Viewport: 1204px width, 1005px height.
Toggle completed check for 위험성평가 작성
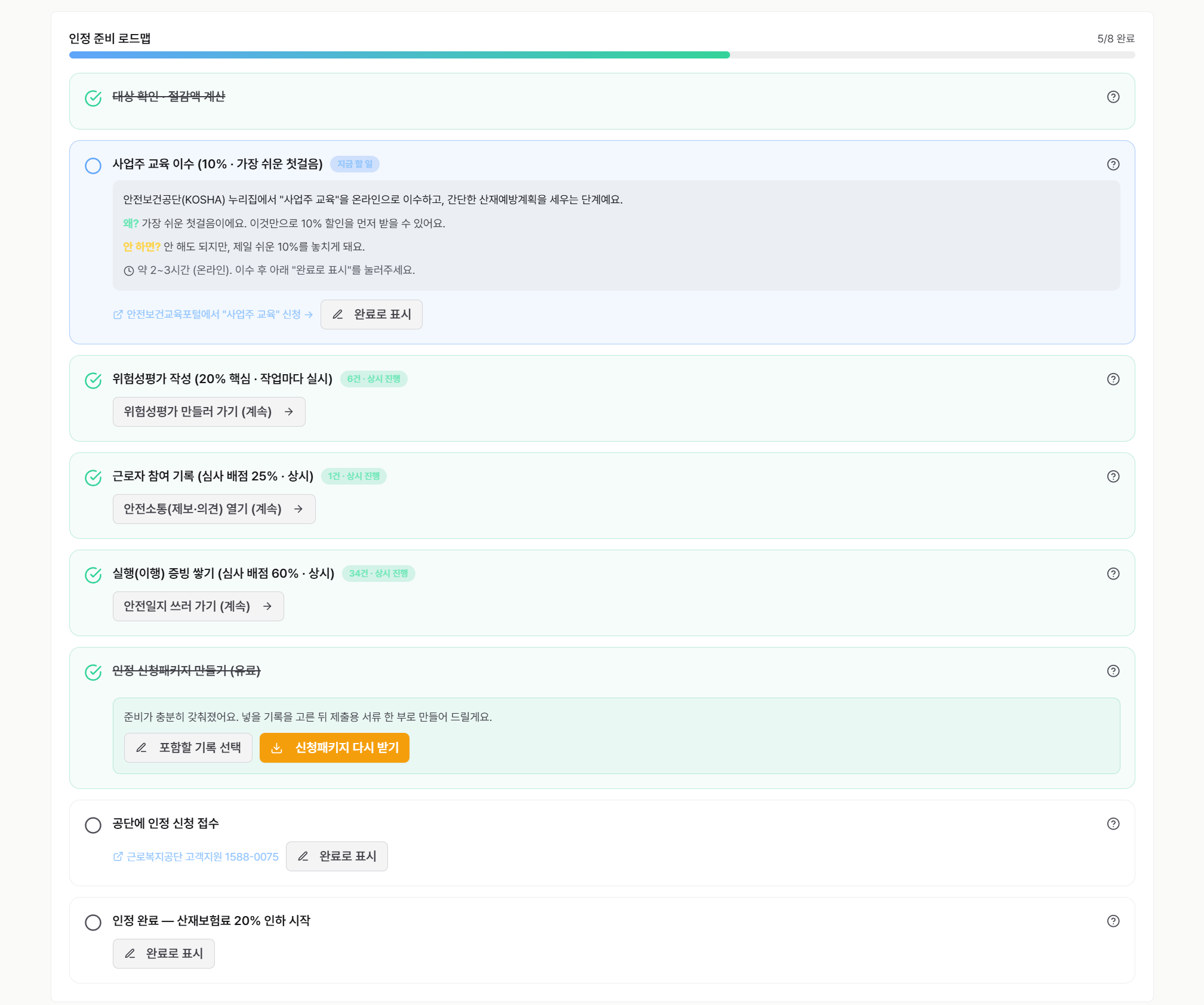click(93, 380)
